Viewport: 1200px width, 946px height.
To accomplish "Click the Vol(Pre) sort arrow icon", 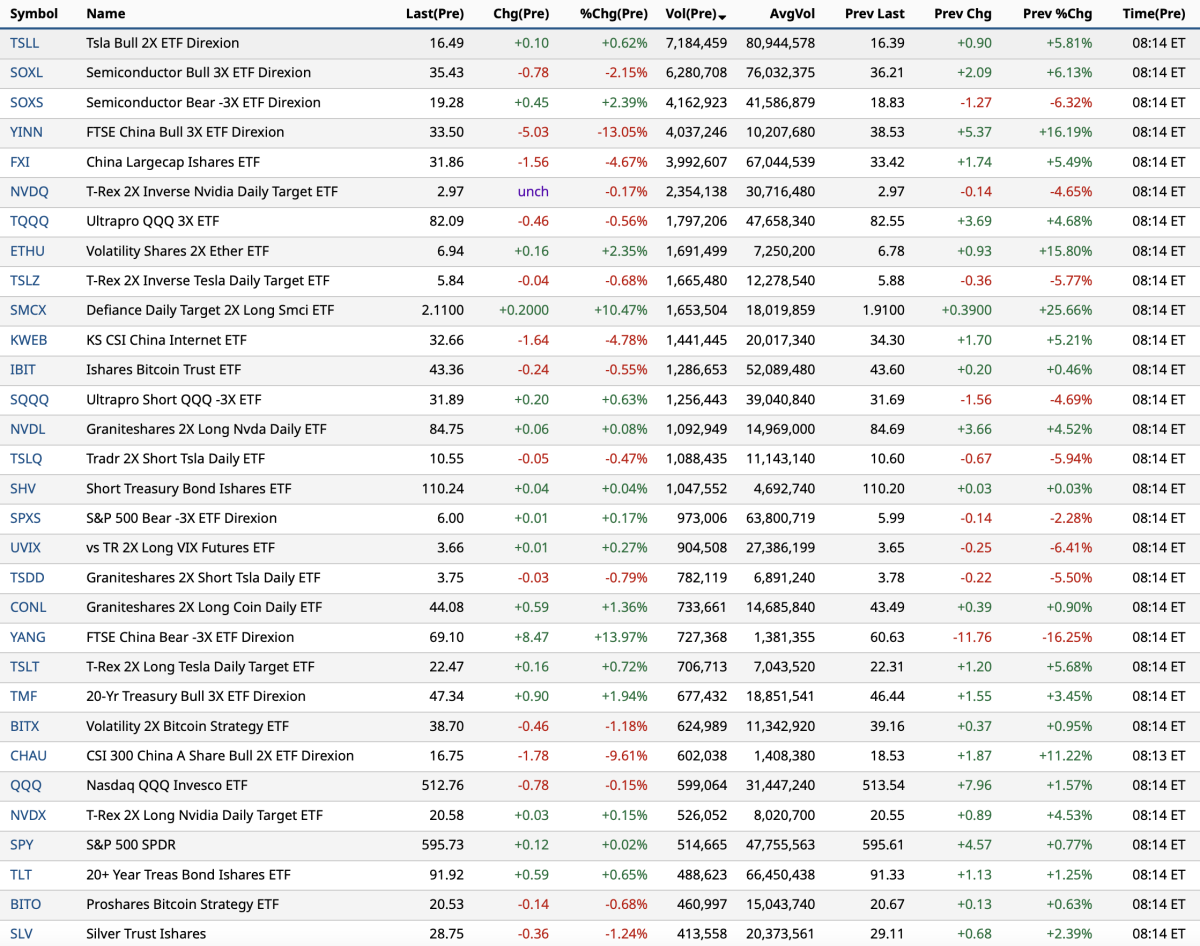I will tap(723, 15).
